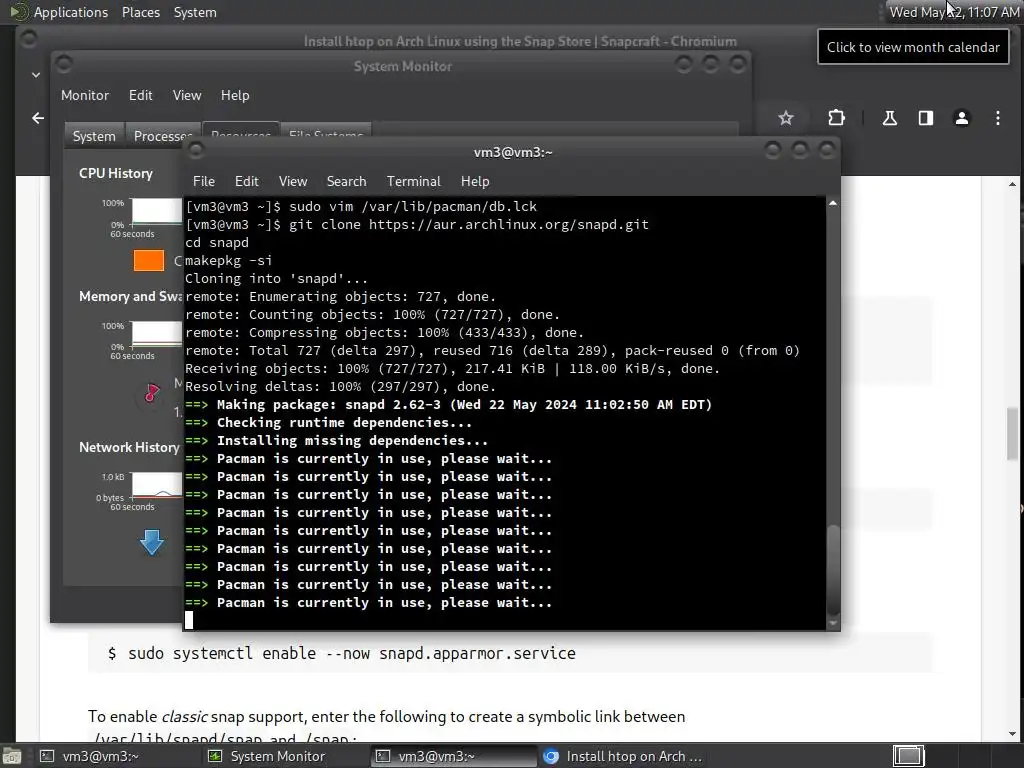Click the orange CPU color swatch
Viewport: 1024px width, 768px height.
point(149,260)
